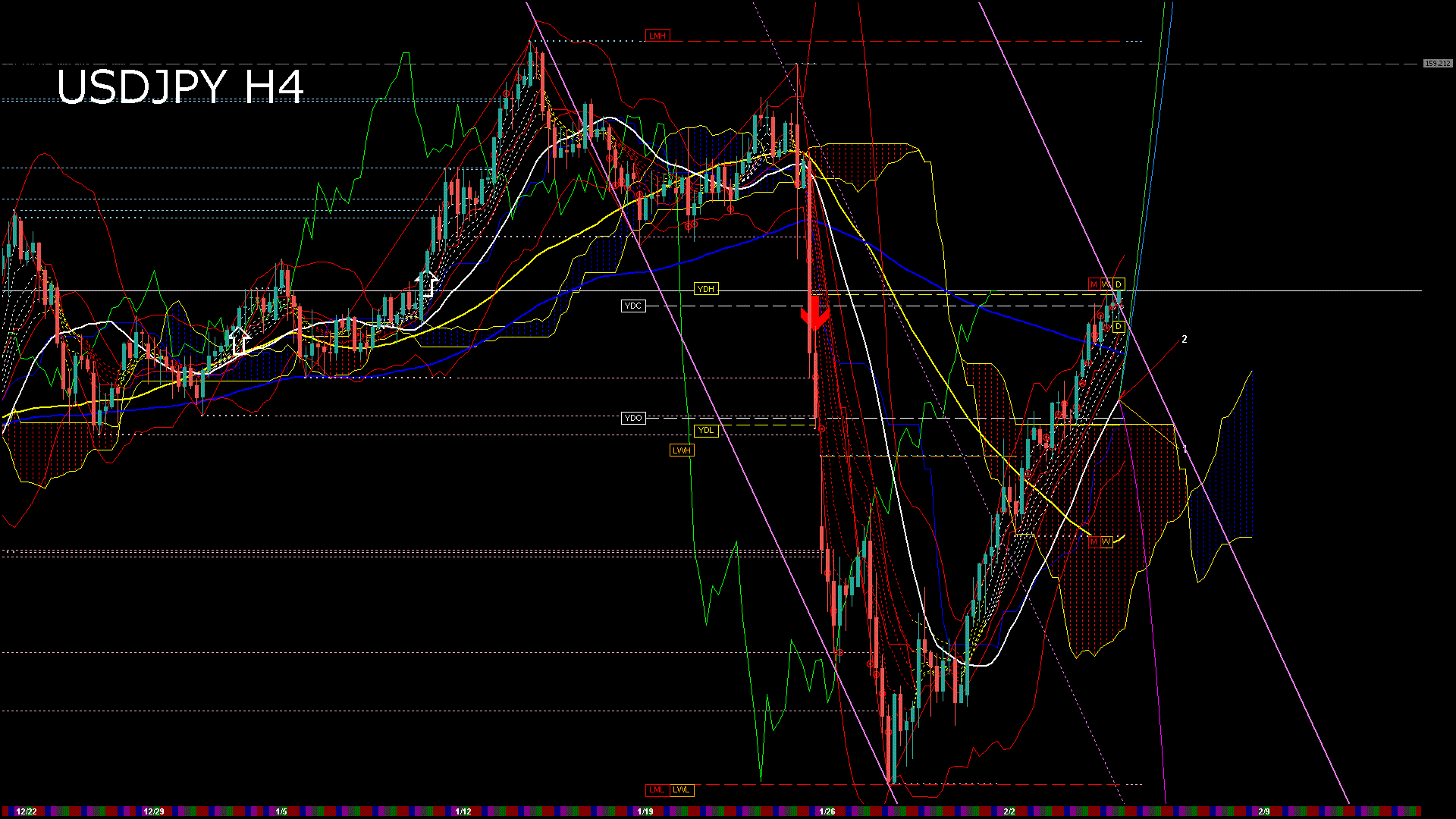Select the orange LWH level label
Image resolution: width=1456 pixels, height=819 pixels.
tap(681, 450)
